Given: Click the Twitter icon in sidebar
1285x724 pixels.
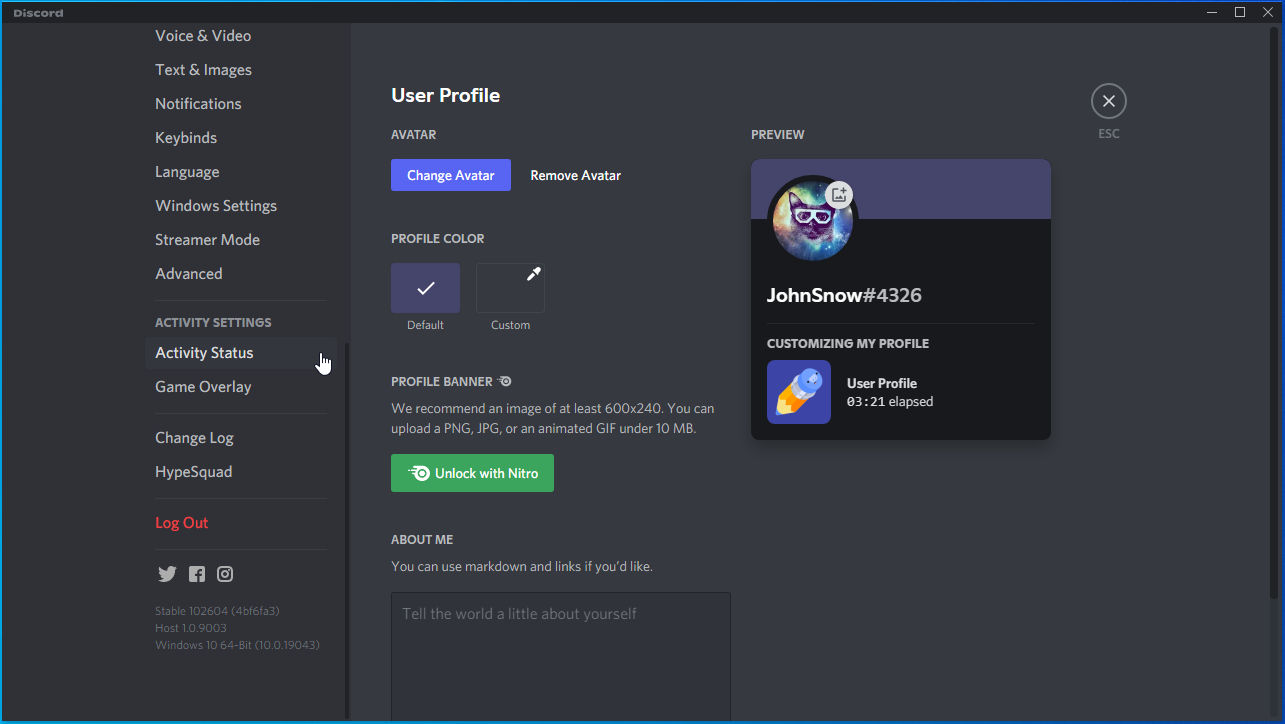Looking at the screenshot, I should pyautogui.click(x=167, y=574).
